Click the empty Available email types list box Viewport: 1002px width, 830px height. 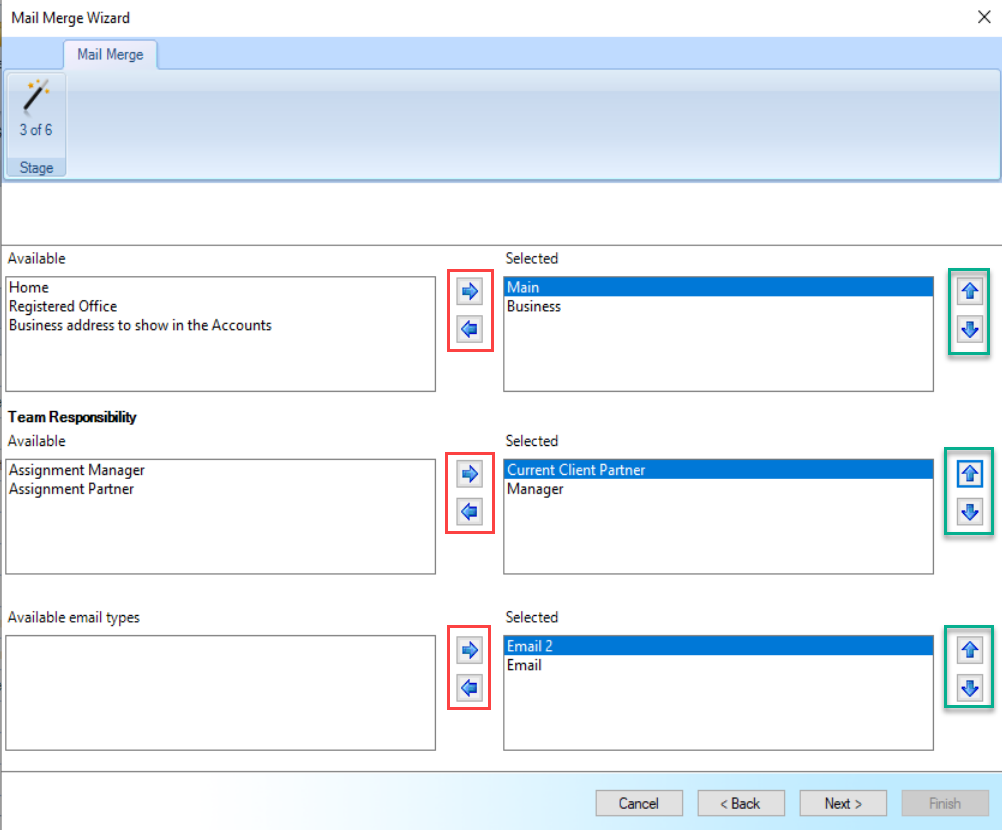coord(220,693)
